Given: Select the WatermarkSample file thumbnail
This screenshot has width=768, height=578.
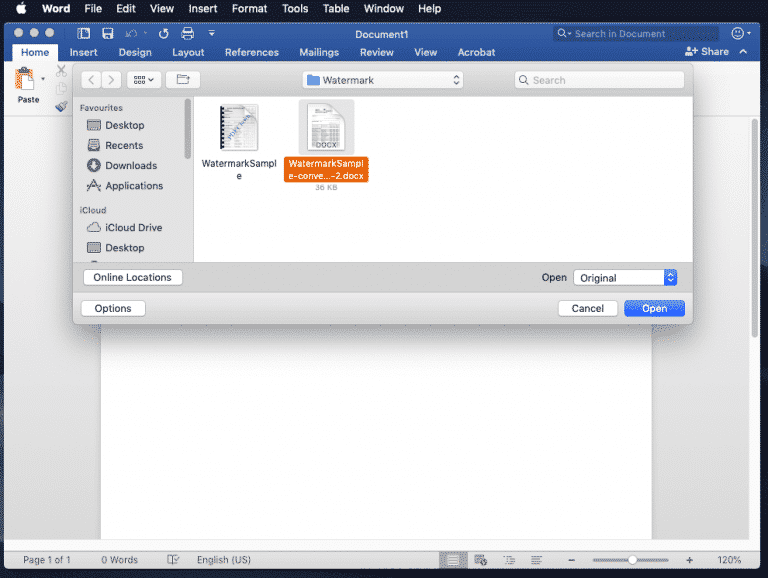Looking at the screenshot, I should pyautogui.click(x=239, y=128).
